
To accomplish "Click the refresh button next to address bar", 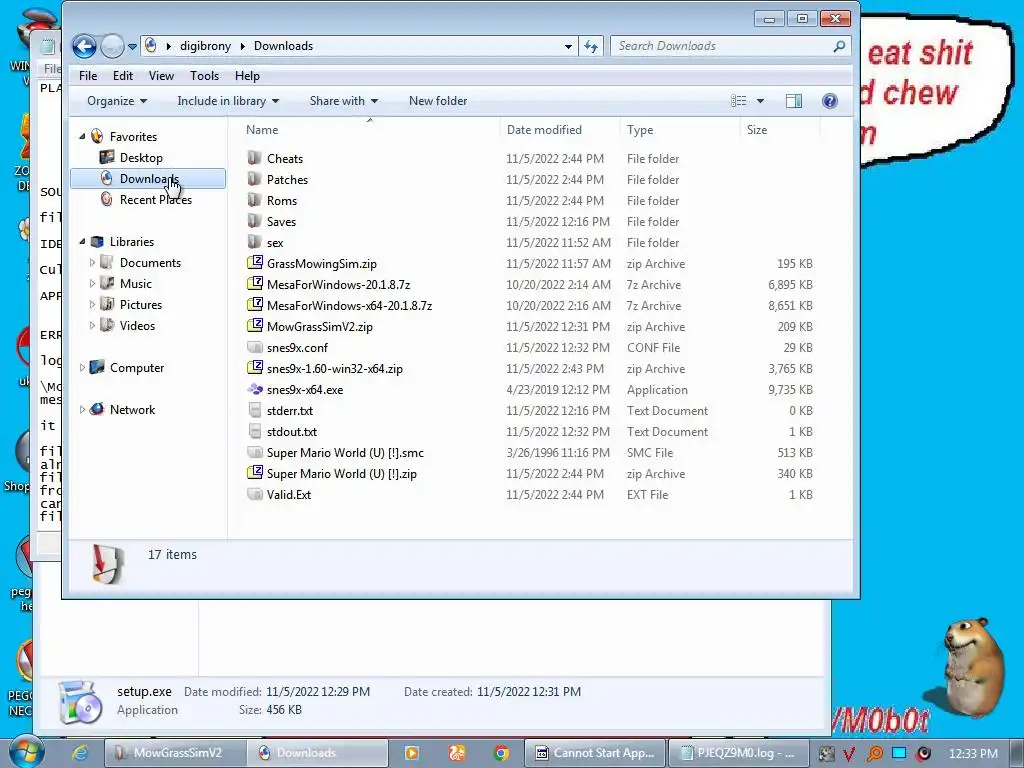I will click(591, 46).
